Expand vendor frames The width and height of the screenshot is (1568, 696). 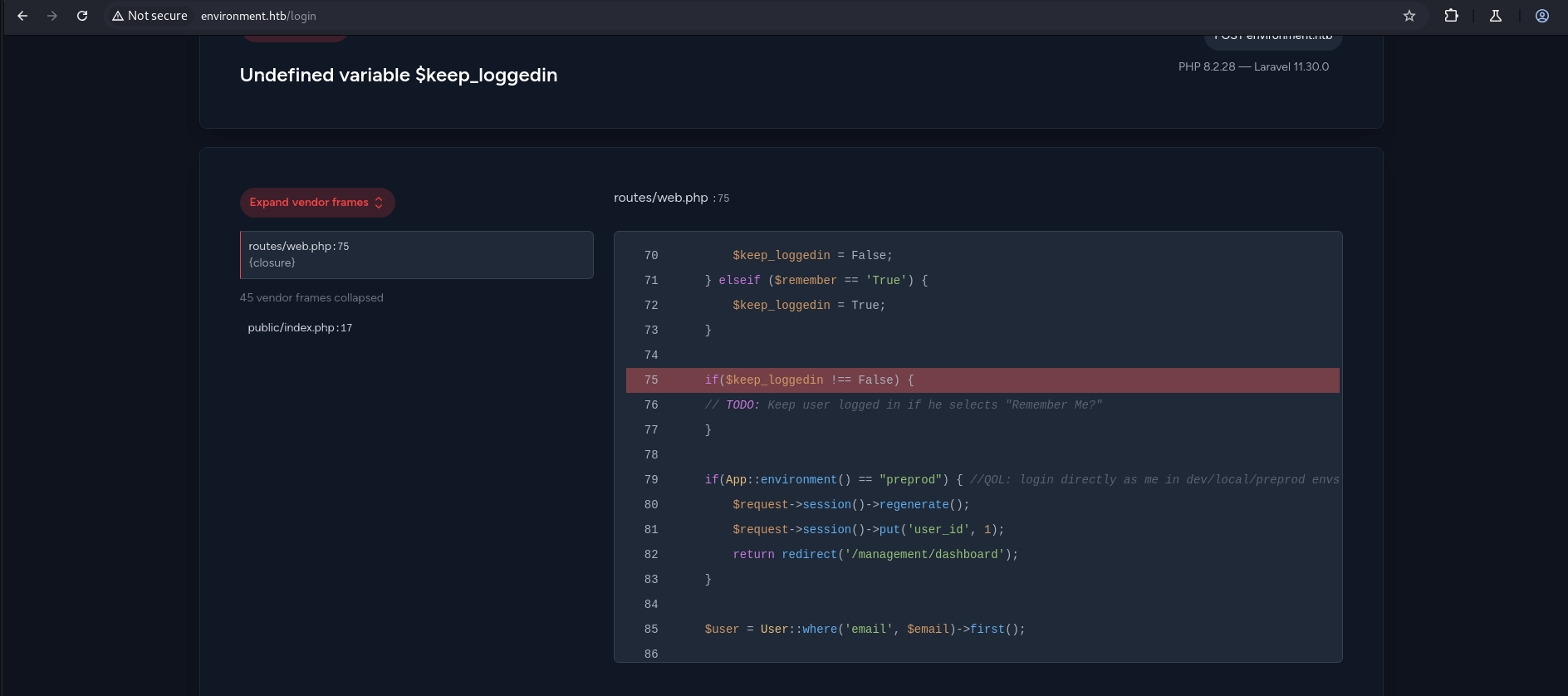(309, 203)
